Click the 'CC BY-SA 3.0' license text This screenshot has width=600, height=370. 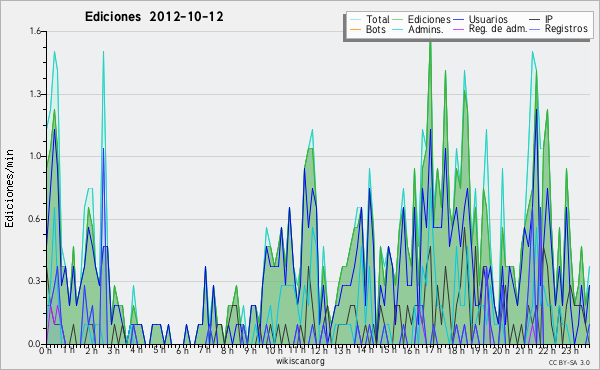tap(569, 362)
